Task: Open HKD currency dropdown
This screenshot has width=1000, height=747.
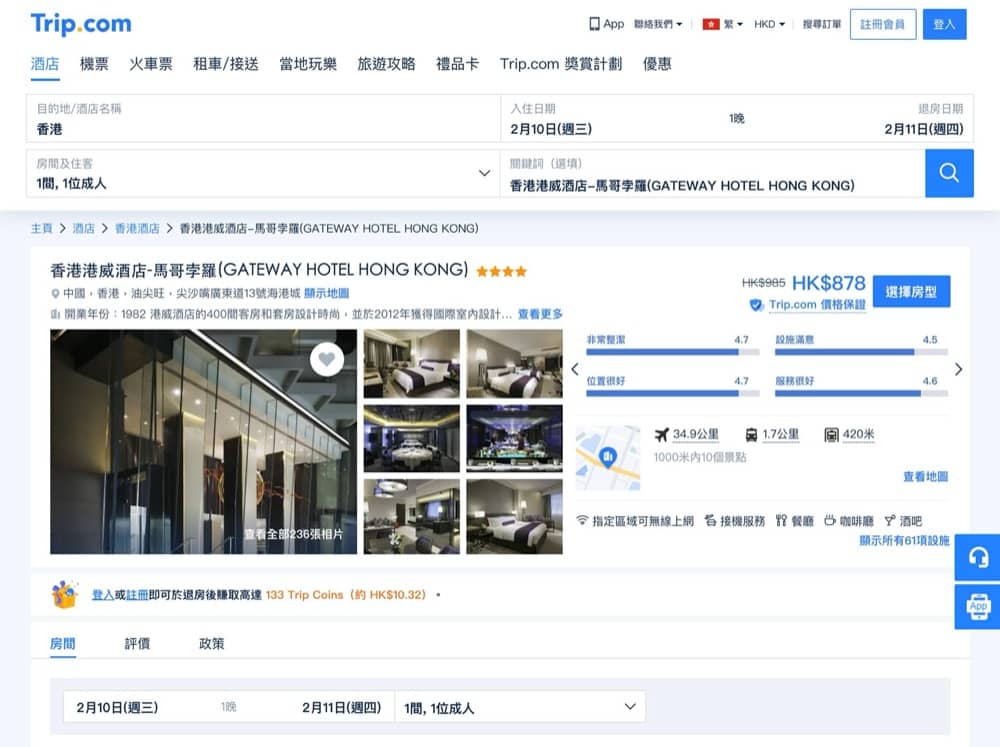Action: [x=769, y=24]
